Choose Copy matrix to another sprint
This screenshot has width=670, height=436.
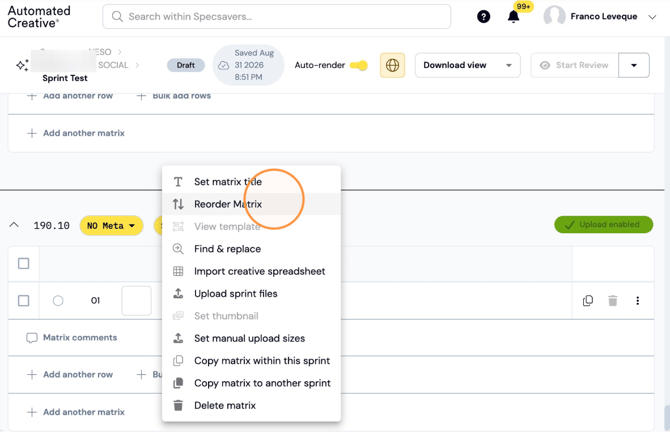[251, 383]
